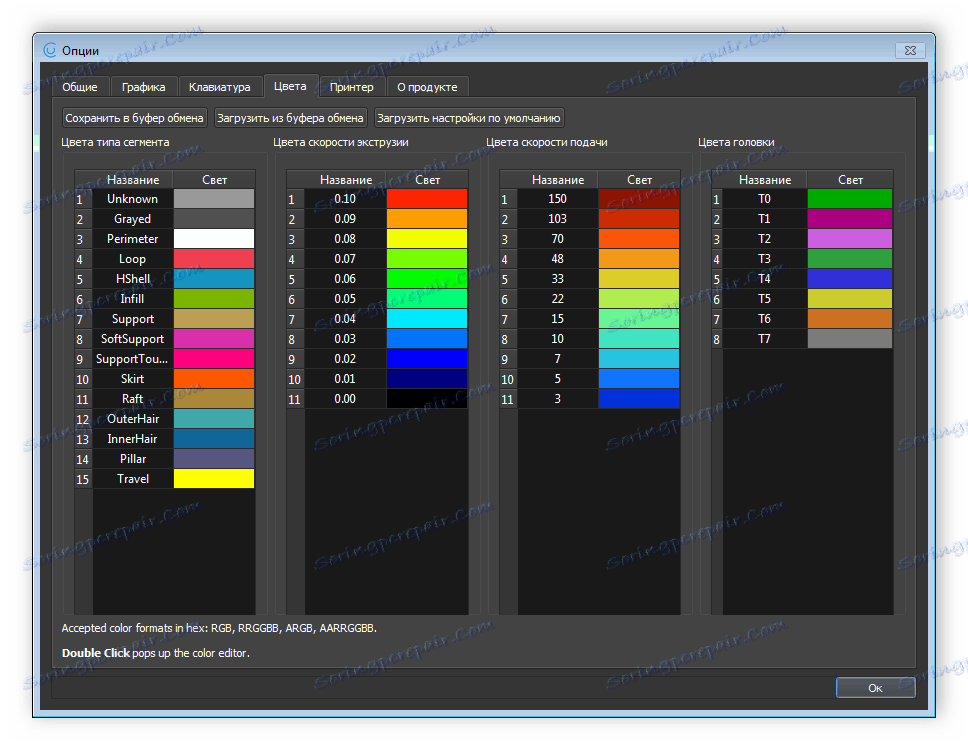Select the Принтер tab
The height and width of the screenshot is (750, 968).
[x=351, y=87]
